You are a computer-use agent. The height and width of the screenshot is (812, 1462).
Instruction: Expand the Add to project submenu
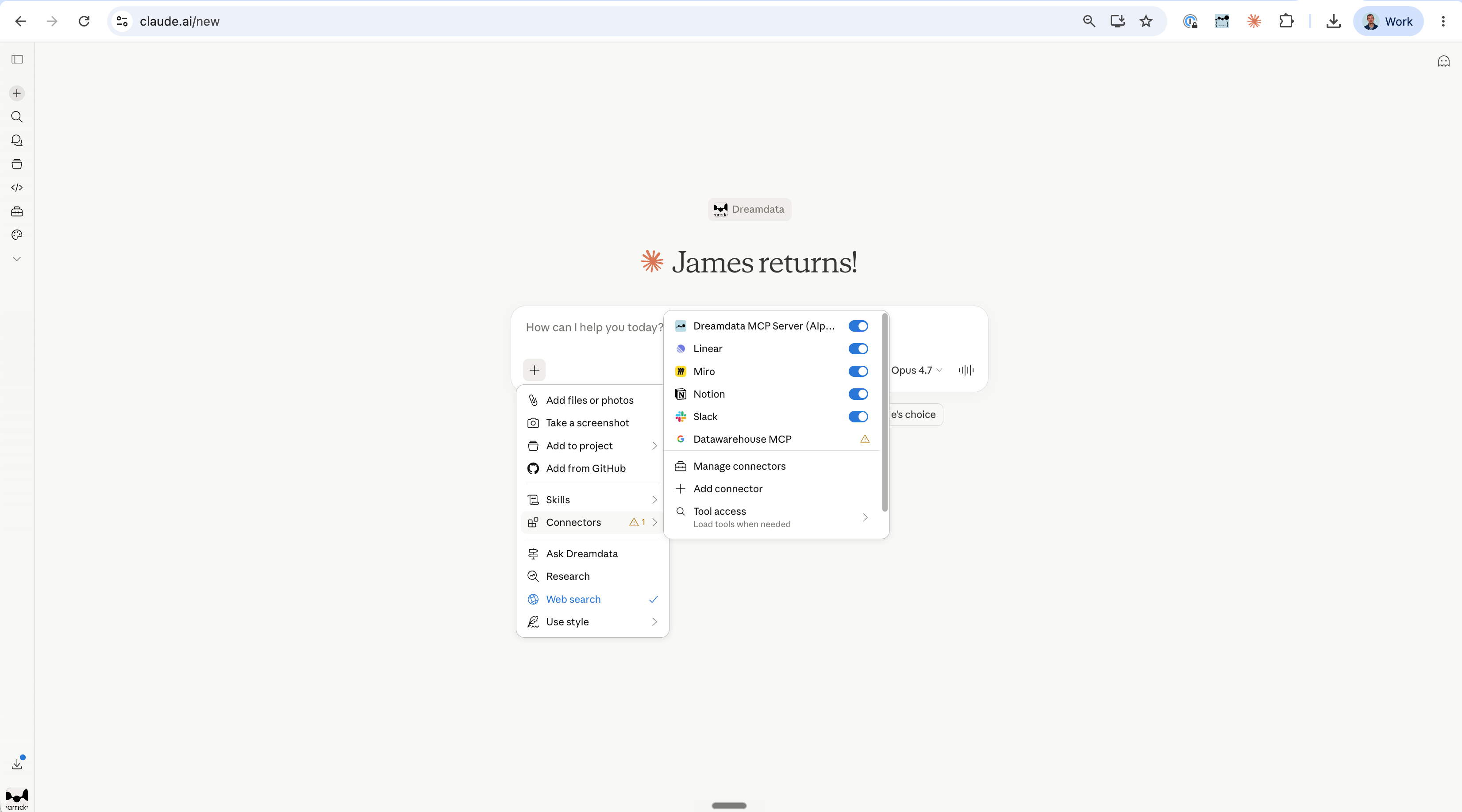click(592, 446)
